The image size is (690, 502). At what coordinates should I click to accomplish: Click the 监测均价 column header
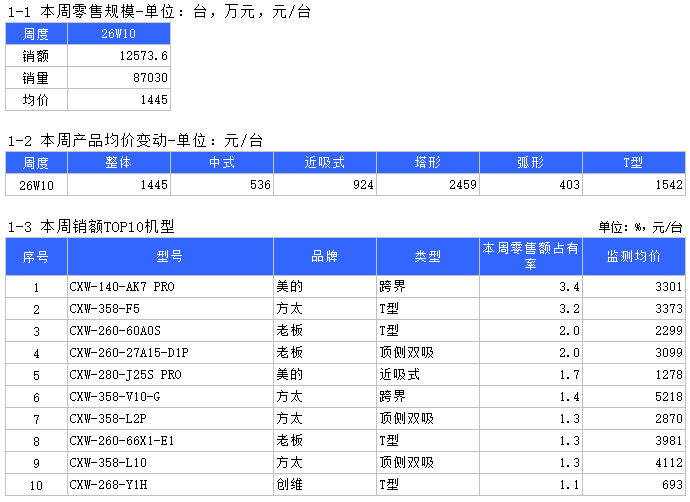pyautogui.click(x=633, y=257)
